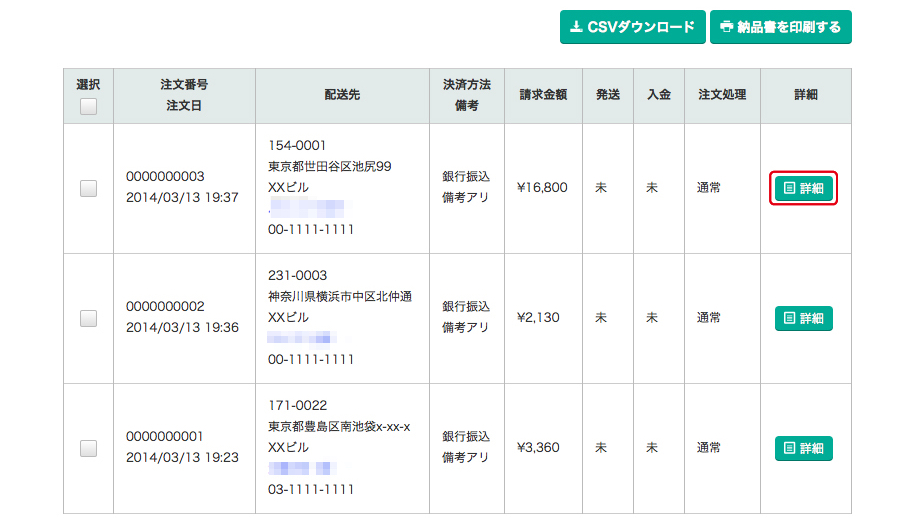This screenshot has height=518, width=914.
Task: Click the amount ¥16,800
Action: (x=542, y=188)
